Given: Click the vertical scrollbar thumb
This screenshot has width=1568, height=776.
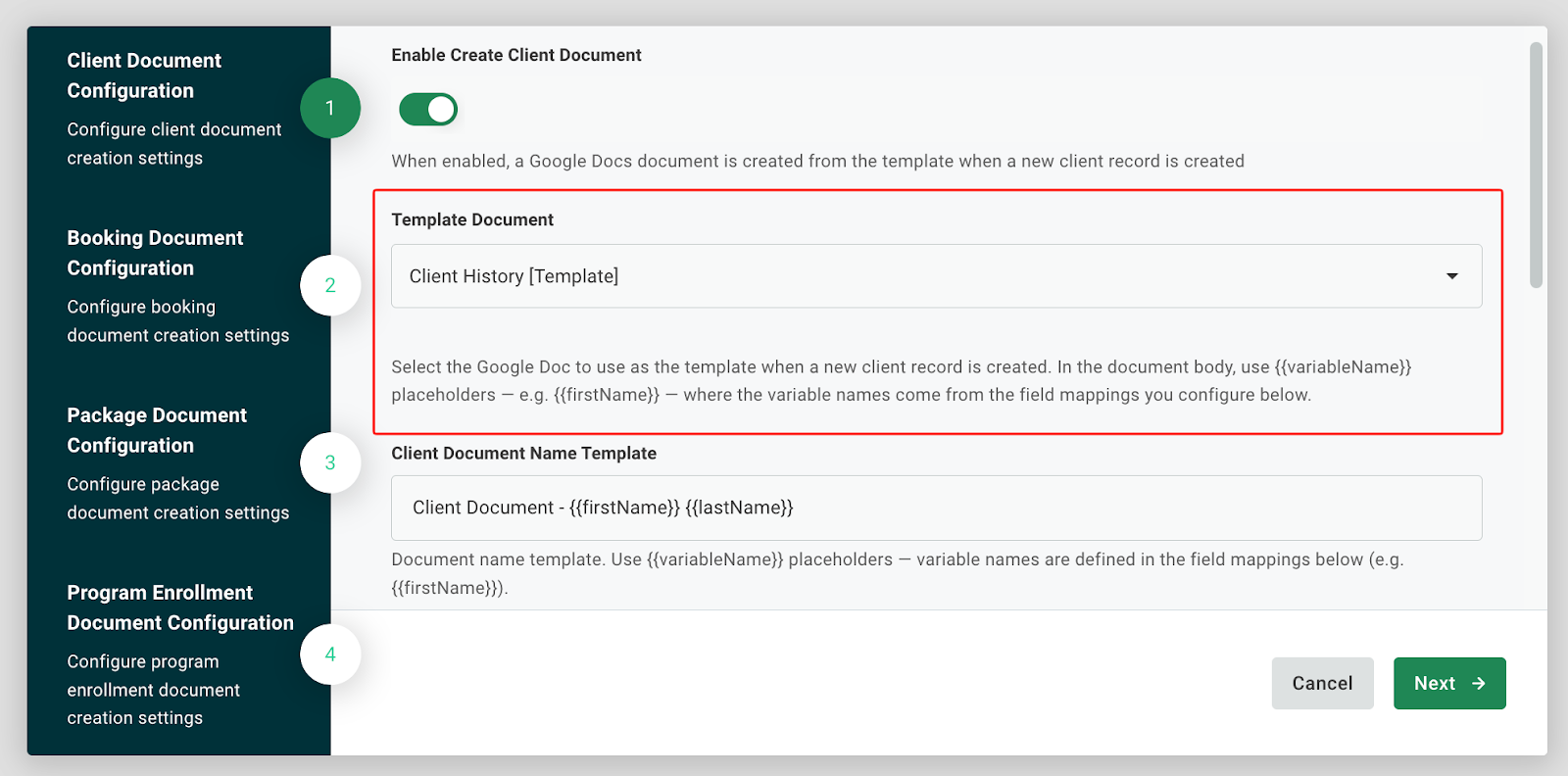Looking at the screenshot, I should 1536,165.
